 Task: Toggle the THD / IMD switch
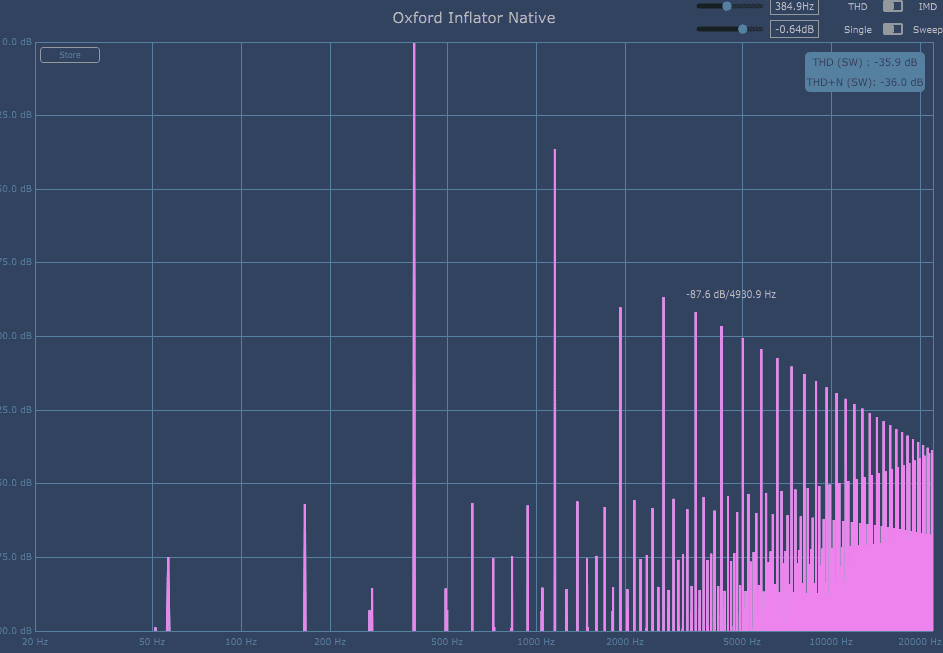pos(892,7)
